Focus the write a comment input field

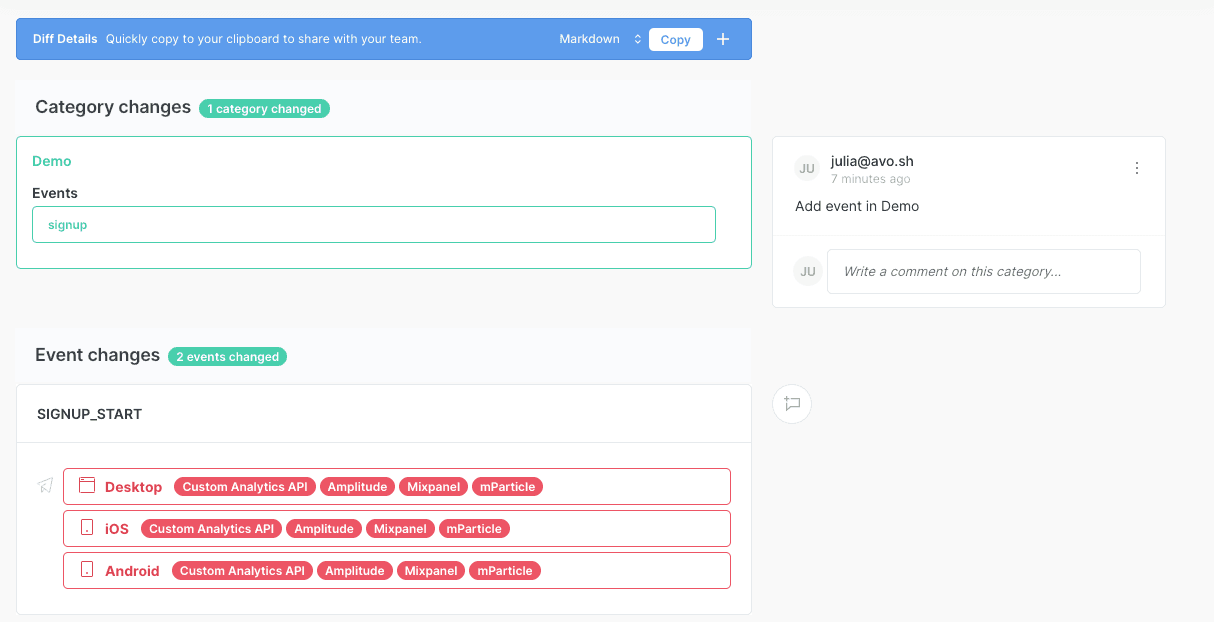(x=983, y=271)
